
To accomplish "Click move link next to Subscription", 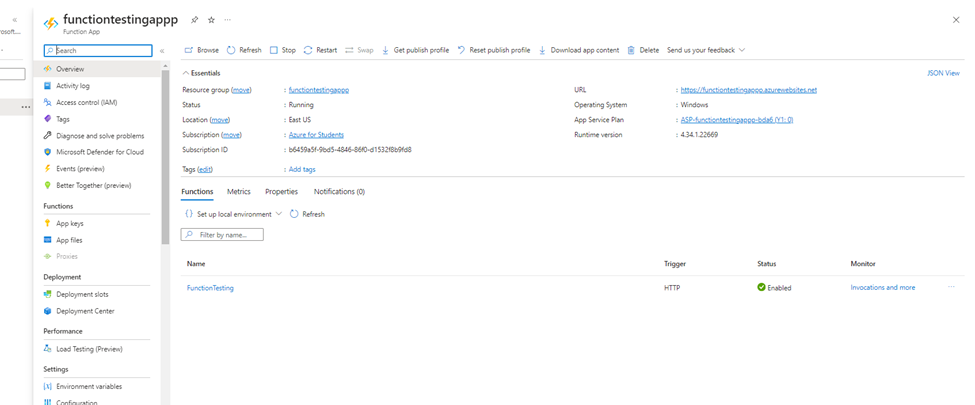I will (231, 135).
